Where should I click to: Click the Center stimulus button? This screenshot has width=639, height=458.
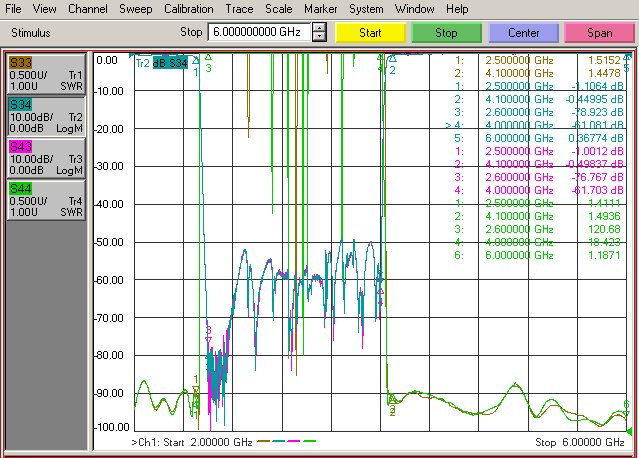[523, 33]
